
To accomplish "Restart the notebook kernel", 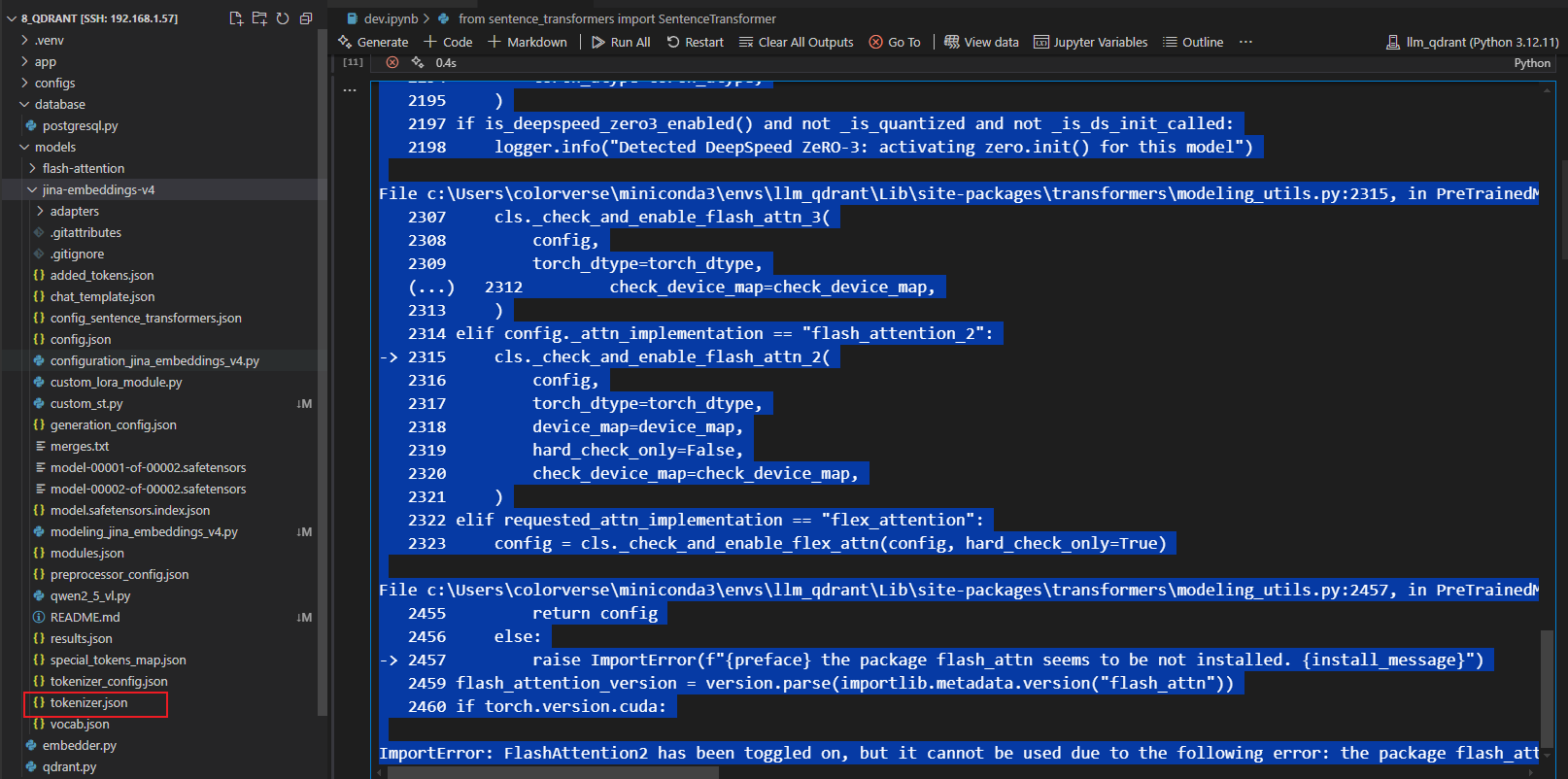I will point(695,42).
